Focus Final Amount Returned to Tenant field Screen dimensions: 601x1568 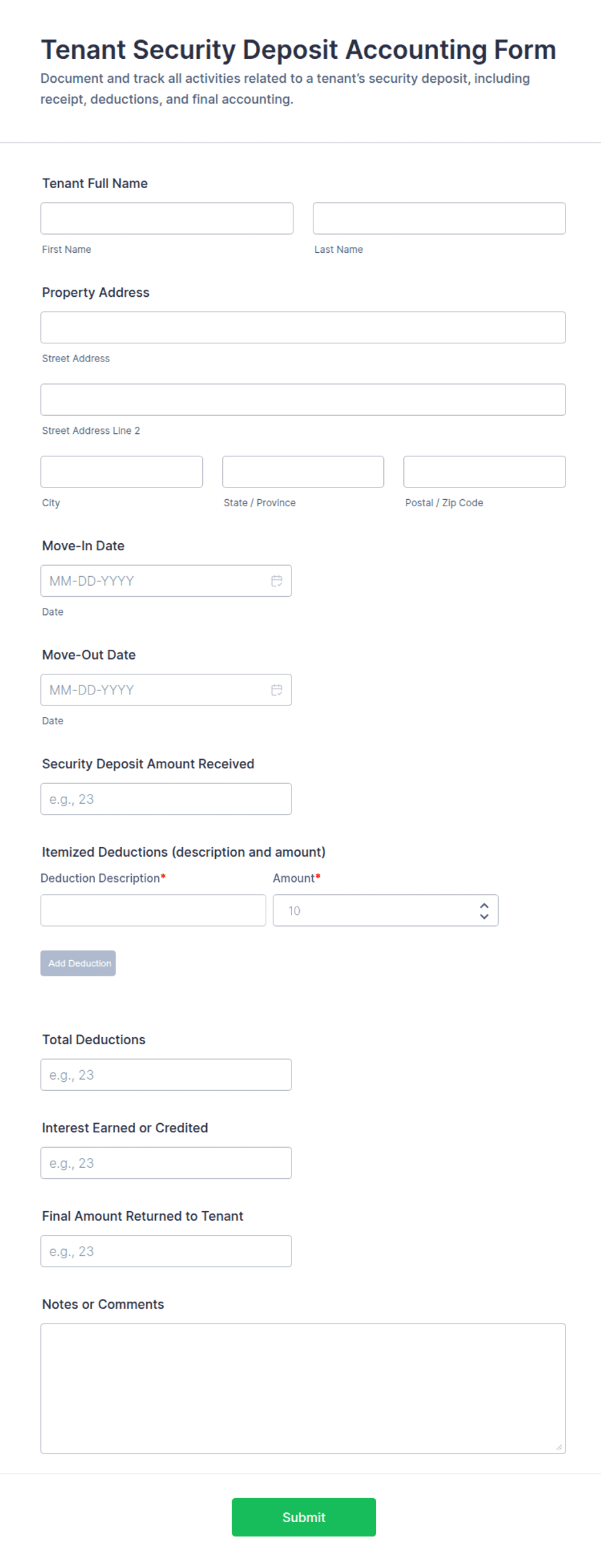point(166,1251)
